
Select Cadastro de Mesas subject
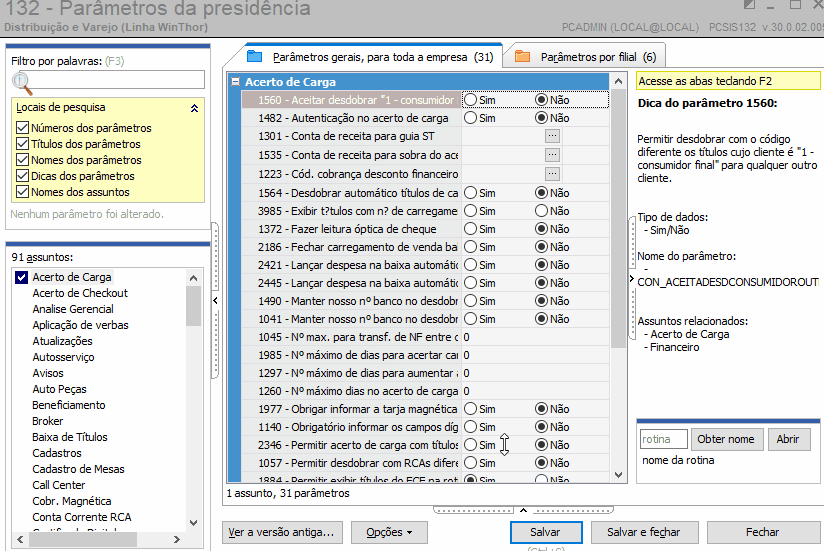(x=78, y=469)
